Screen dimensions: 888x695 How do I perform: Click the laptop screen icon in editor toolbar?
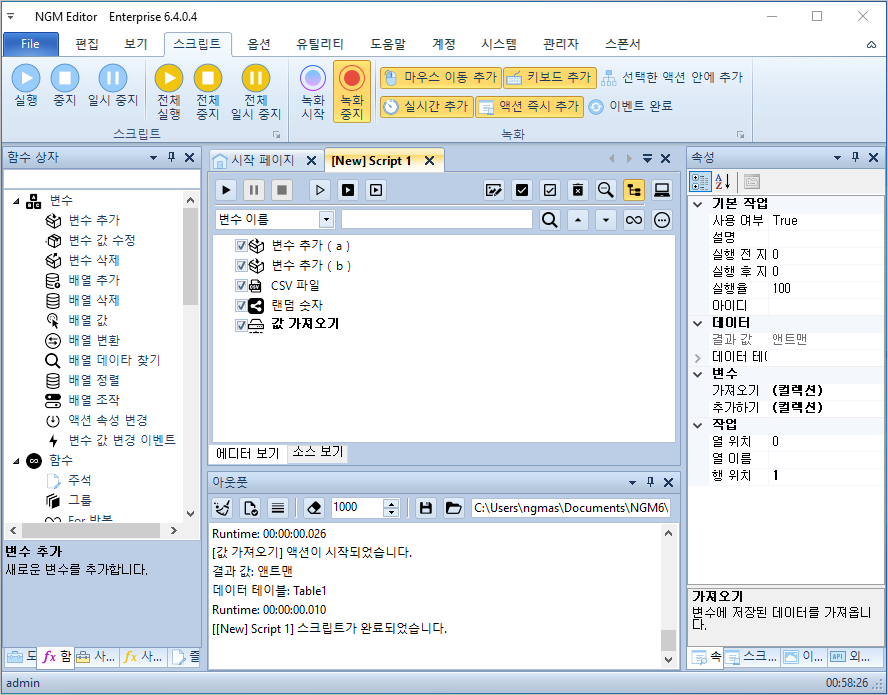coord(661,190)
